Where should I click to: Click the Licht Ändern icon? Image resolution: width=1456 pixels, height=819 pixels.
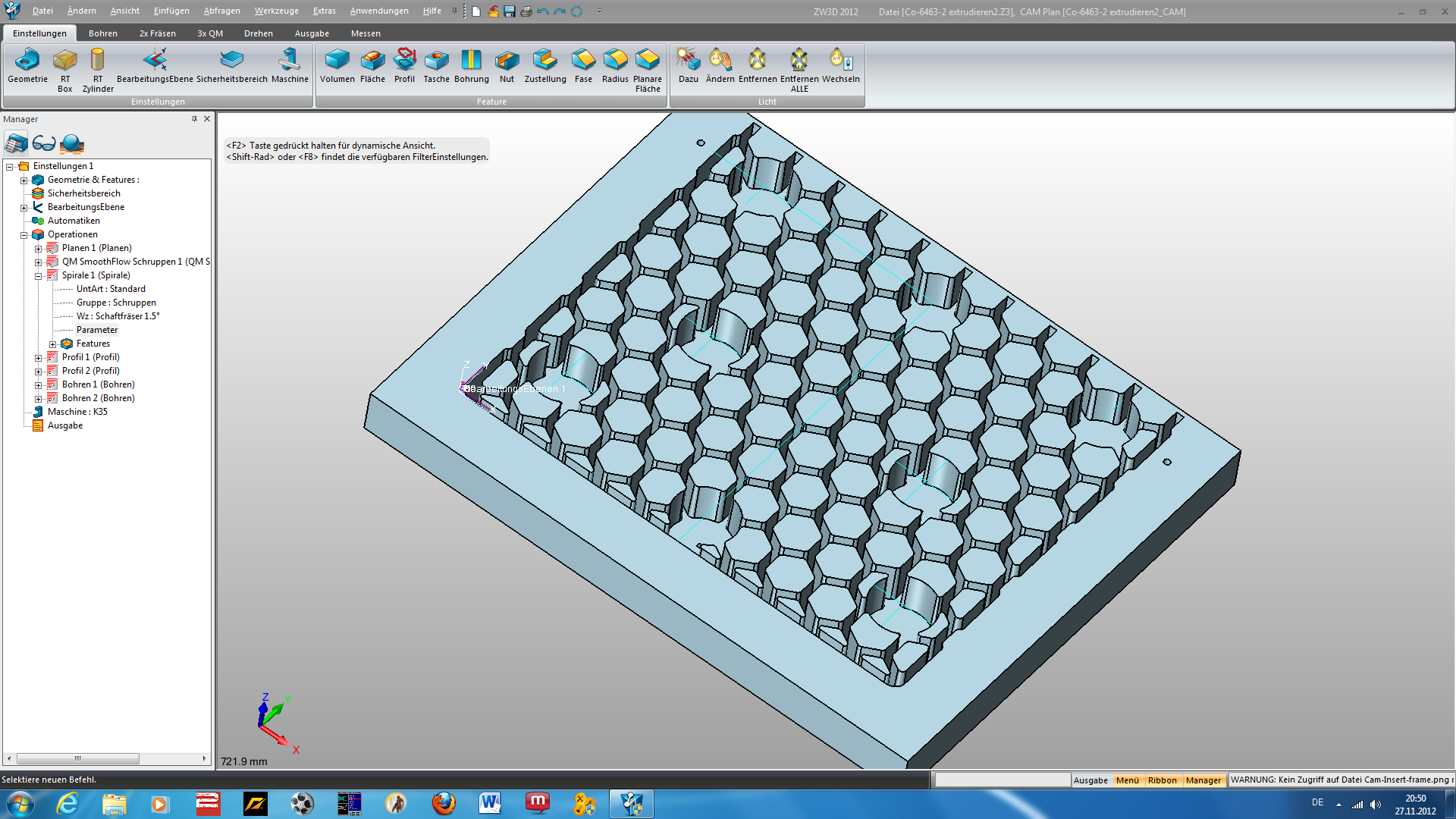coord(720,66)
